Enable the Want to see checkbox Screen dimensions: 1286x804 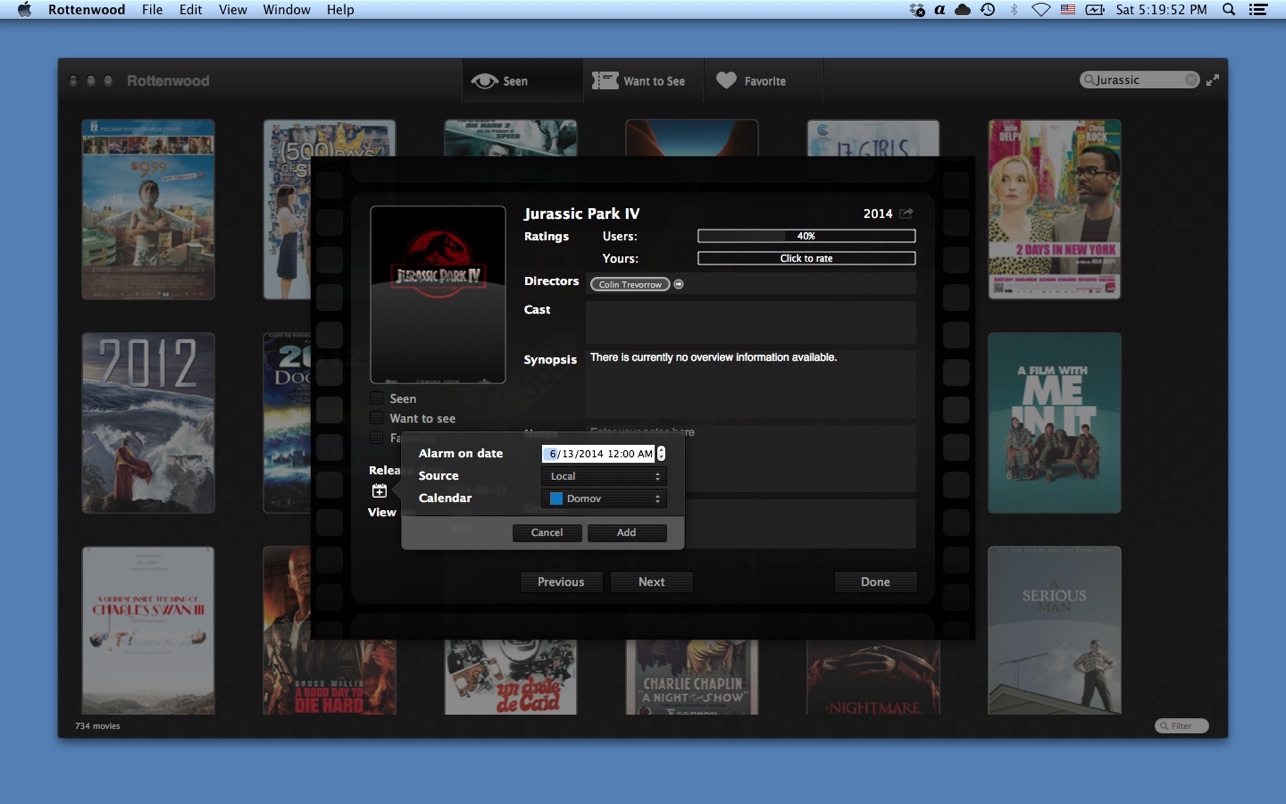[377, 418]
